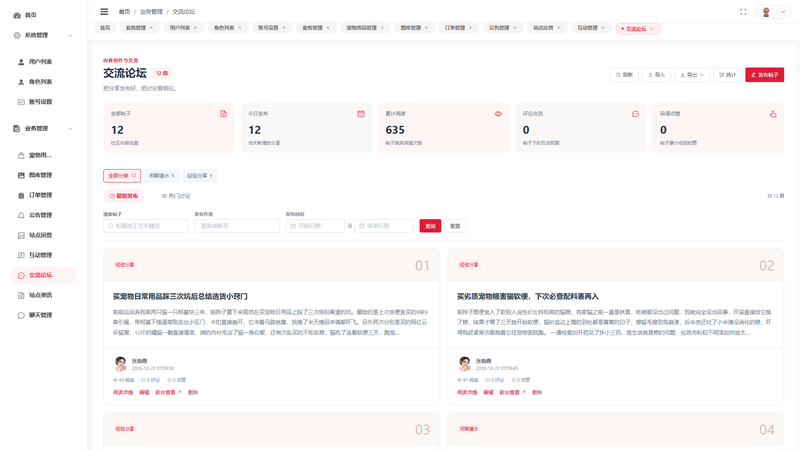Click the red 发布帖子 button

pyautogui.click(x=764, y=75)
